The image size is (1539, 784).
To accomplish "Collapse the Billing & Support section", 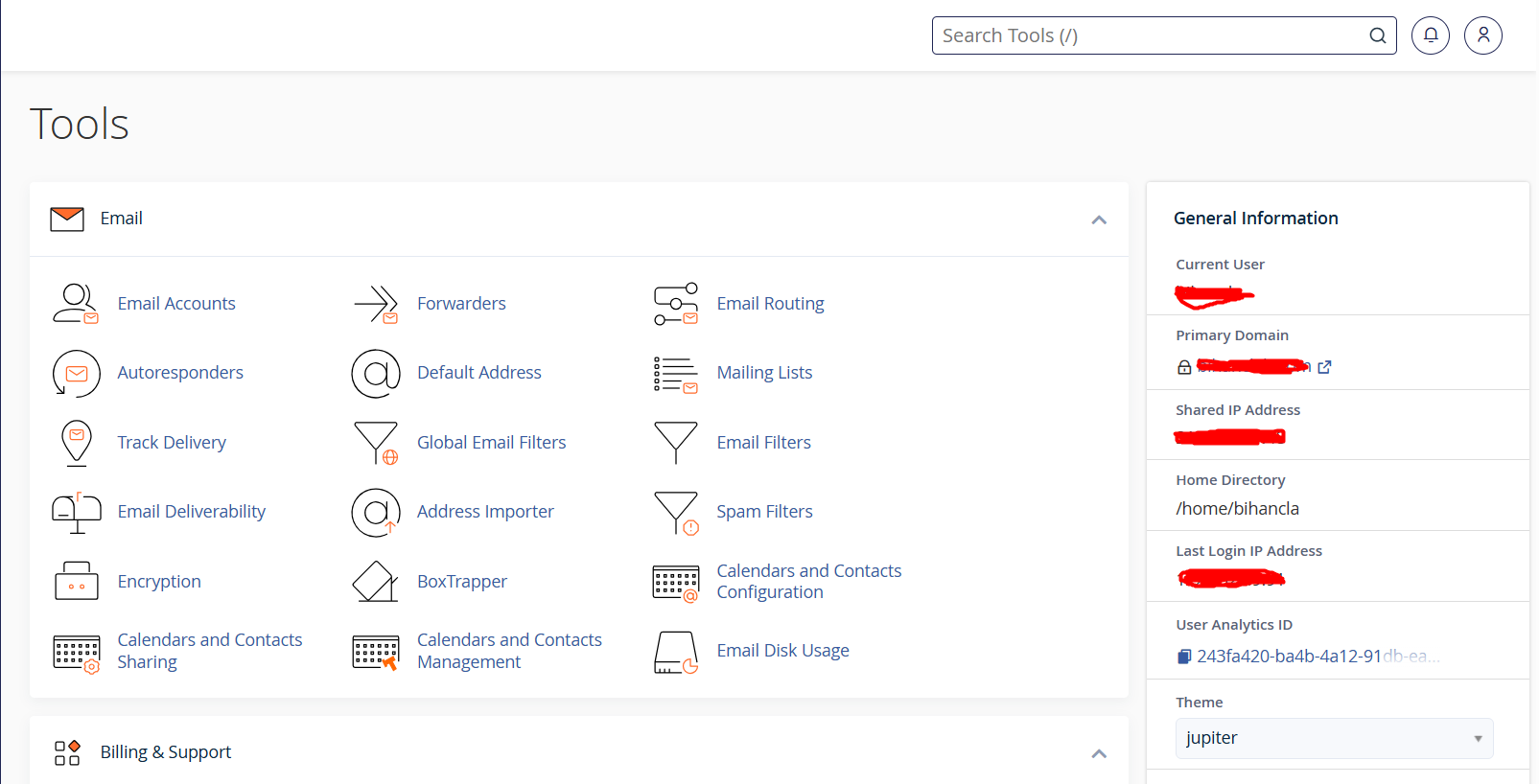I will pos(1099,753).
